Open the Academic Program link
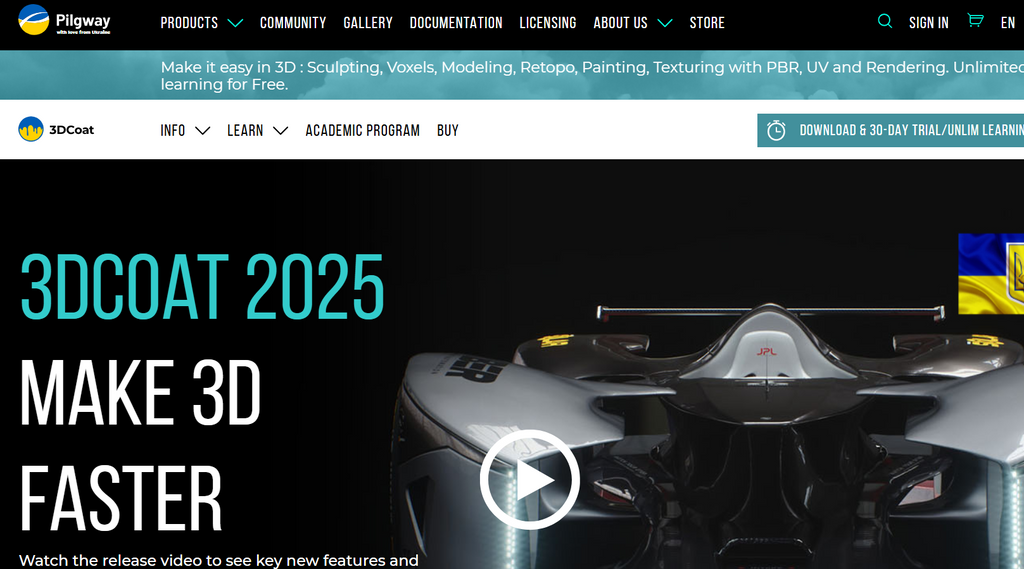 coord(362,130)
